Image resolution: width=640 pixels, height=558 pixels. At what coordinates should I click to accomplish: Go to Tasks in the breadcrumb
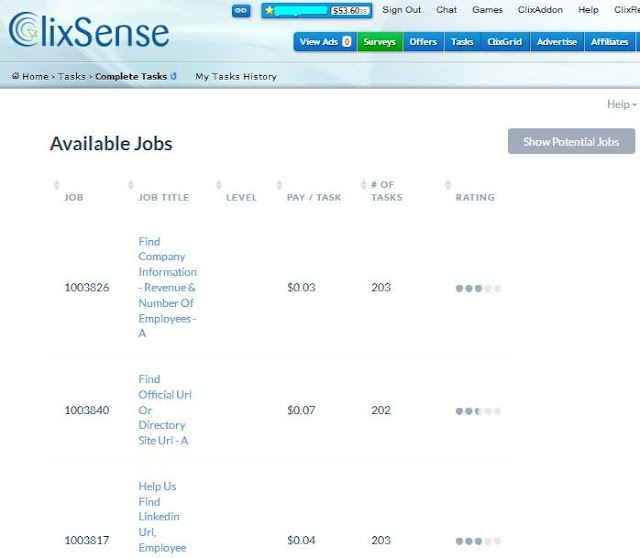[72, 76]
